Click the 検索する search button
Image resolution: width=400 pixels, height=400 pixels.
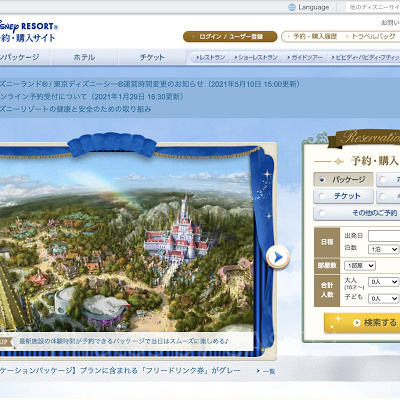tap(362, 323)
